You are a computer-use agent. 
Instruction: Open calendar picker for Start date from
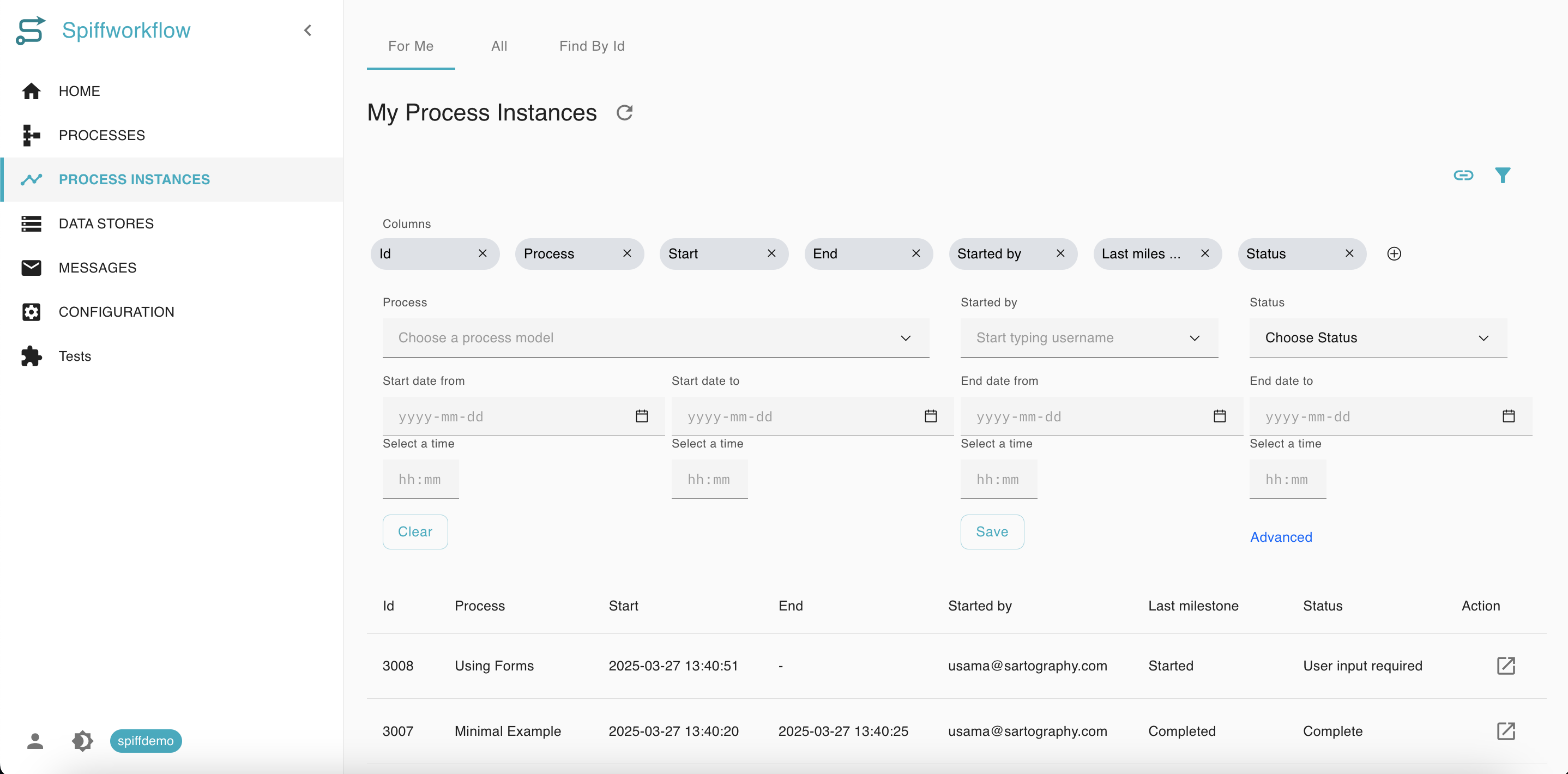point(642,416)
